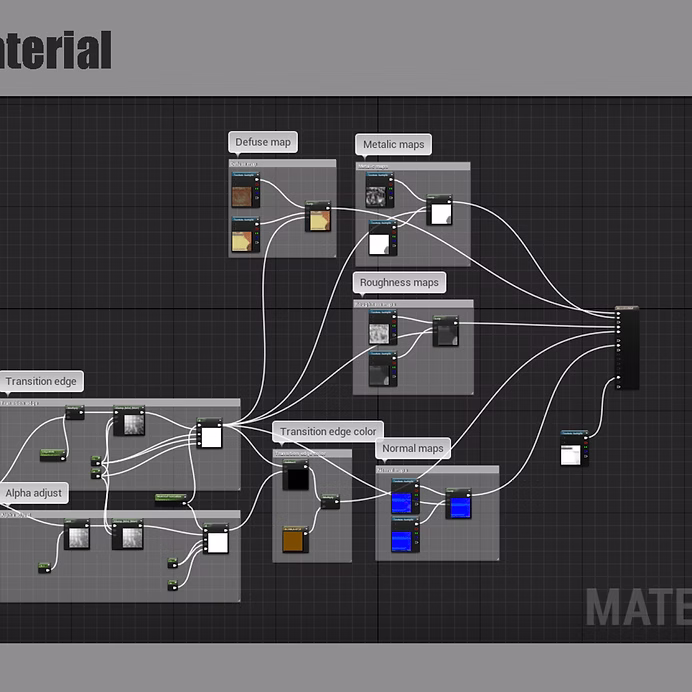Select the main material output node
Screen dimensions: 692x692
tap(627, 348)
